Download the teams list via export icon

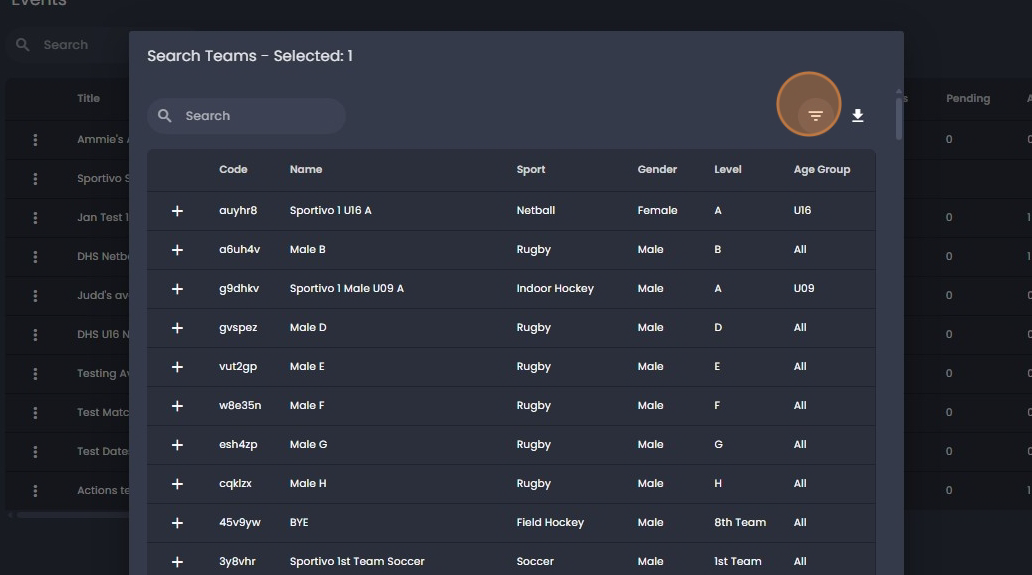tap(858, 116)
